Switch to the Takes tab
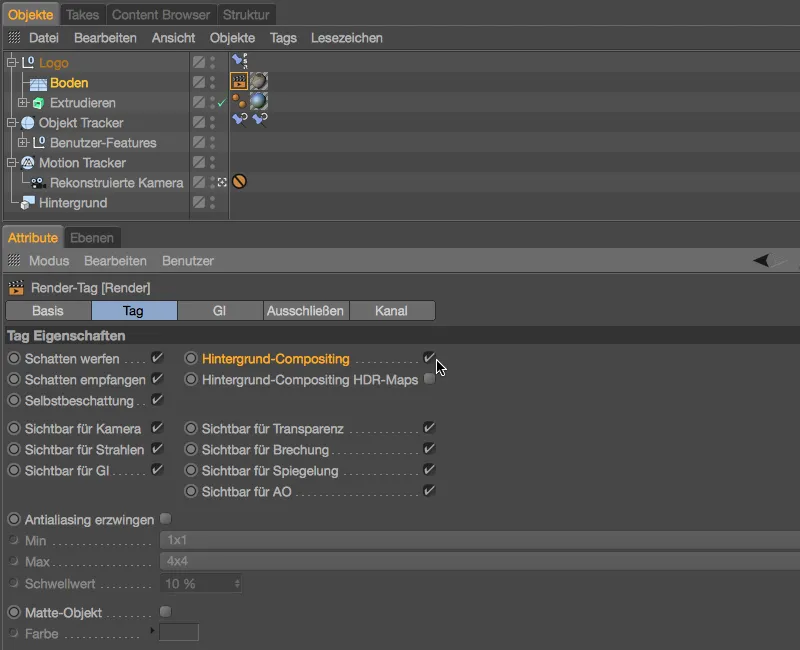This screenshot has height=650, width=800. pos(83,15)
